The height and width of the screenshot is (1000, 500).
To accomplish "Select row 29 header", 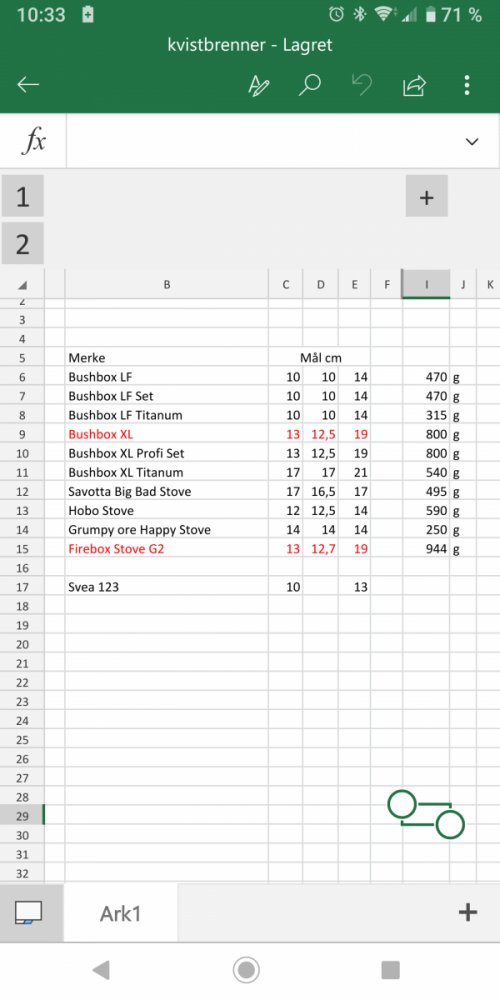I will [22, 816].
